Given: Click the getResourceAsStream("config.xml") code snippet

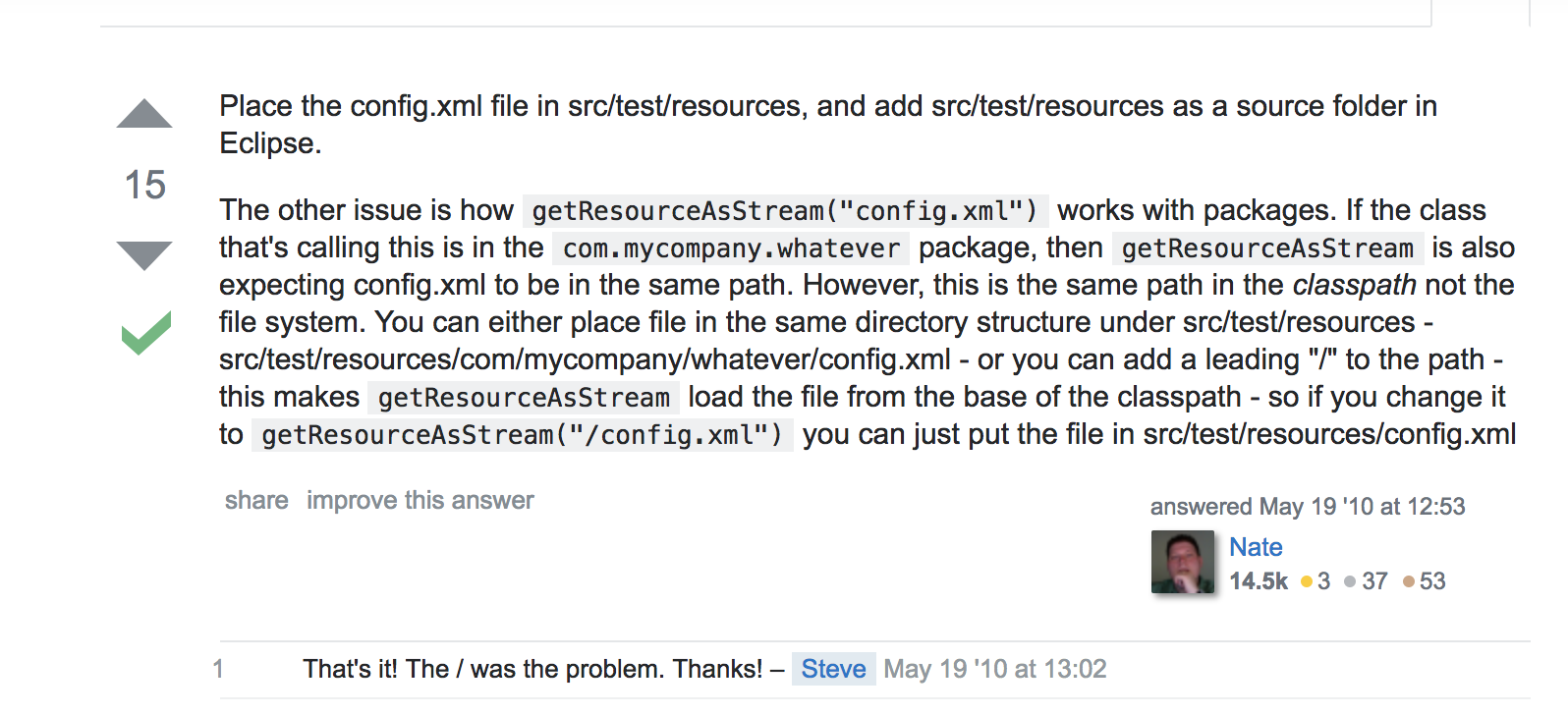Looking at the screenshot, I should pyautogui.click(x=784, y=211).
